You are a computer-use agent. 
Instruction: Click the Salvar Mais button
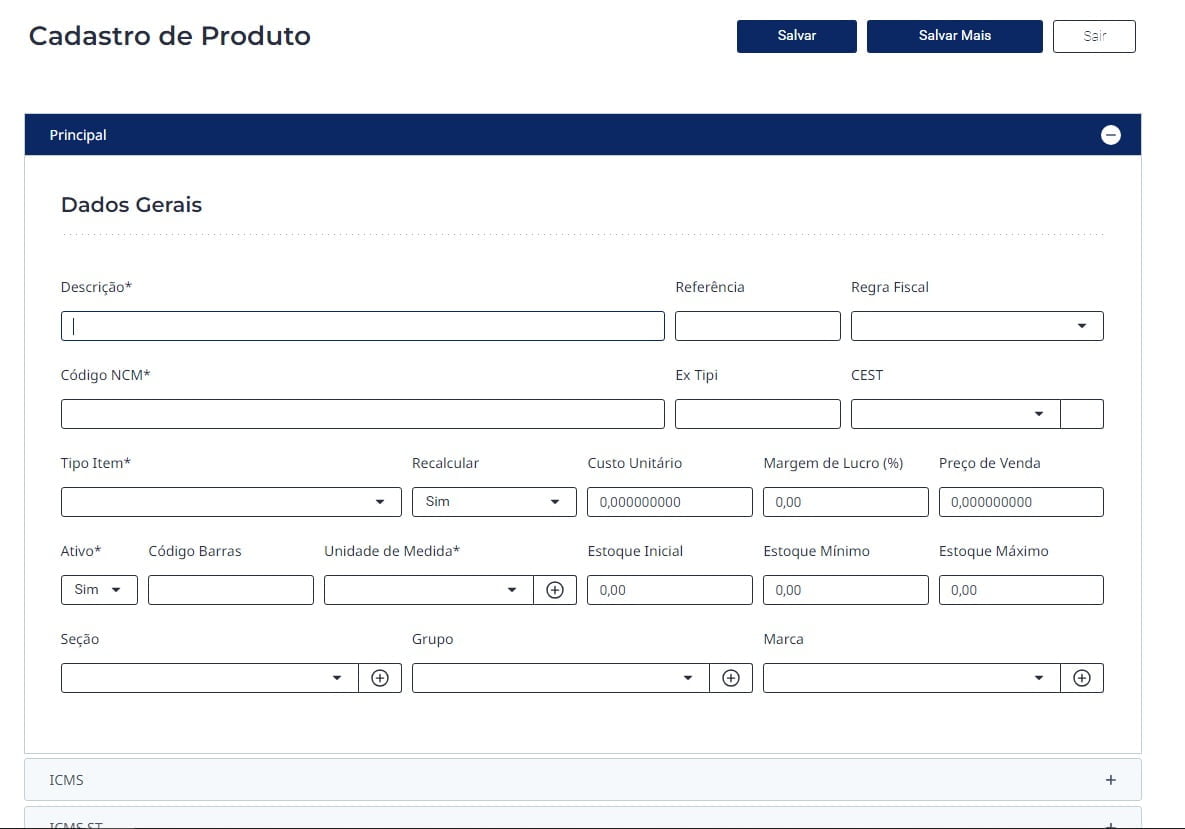tap(954, 36)
